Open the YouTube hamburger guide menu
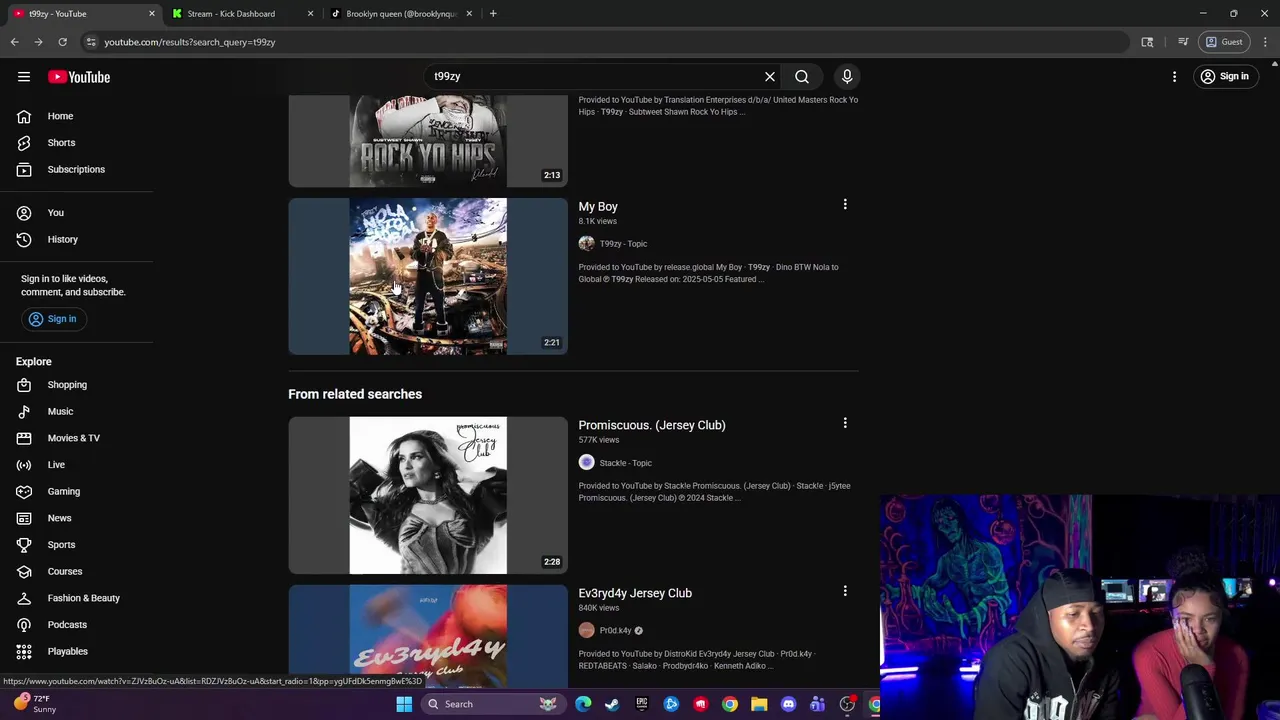Image resolution: width=1280 pixels, height=720 pixels. point(24,77)
